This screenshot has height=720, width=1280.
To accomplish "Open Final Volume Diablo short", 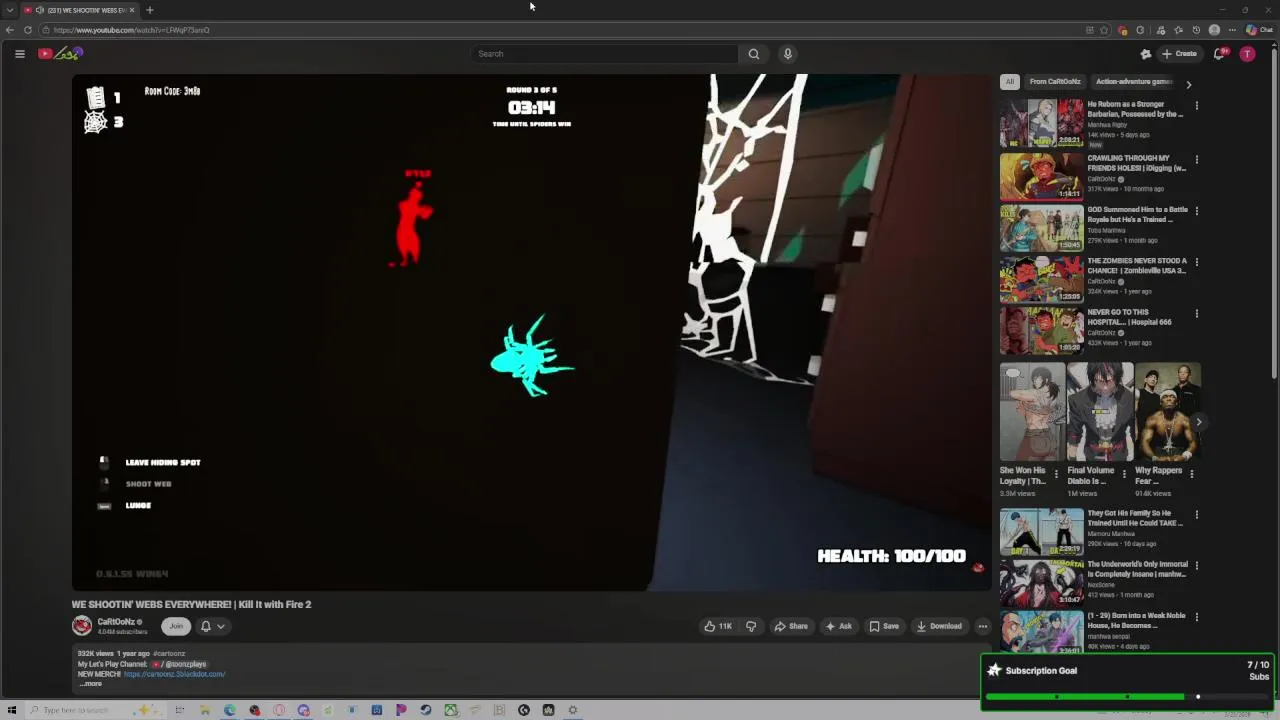I will coord(1100,412).
